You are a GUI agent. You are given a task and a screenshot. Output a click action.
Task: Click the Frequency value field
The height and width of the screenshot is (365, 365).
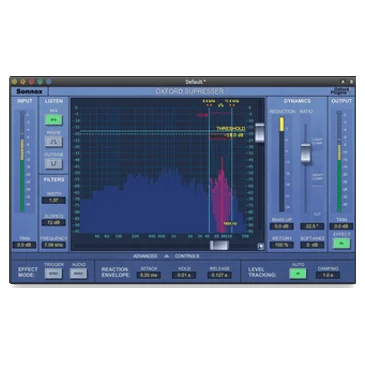[54, 245]
